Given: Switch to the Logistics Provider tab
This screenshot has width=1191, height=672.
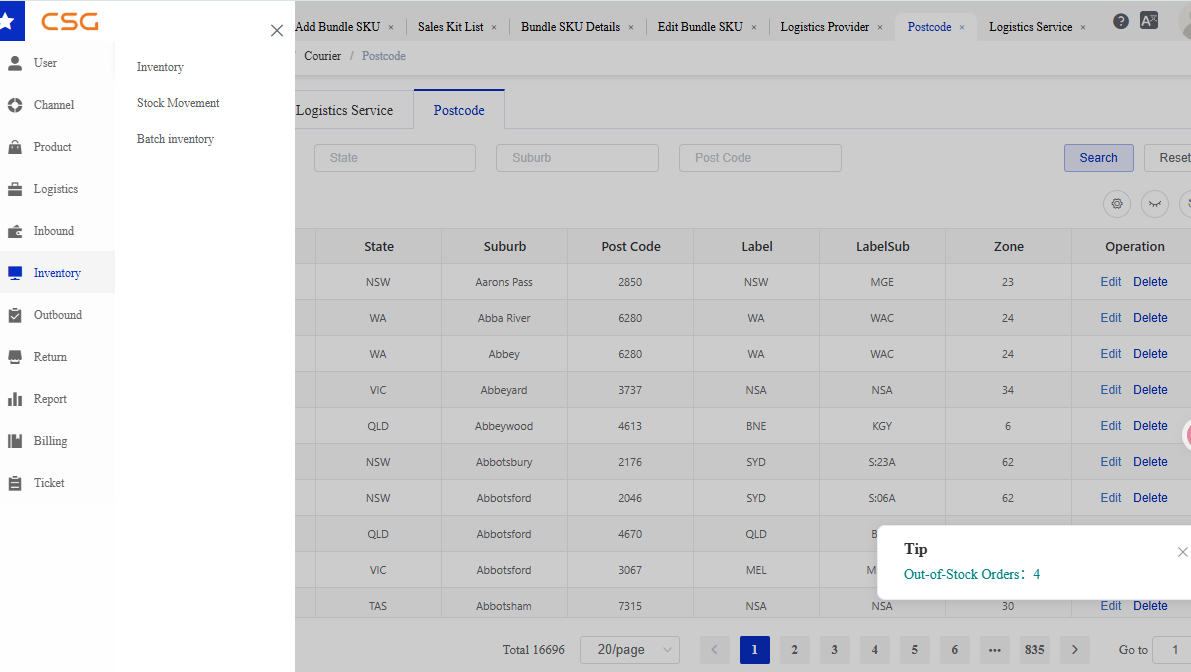Looking at the screenshot, I should 825,27.
